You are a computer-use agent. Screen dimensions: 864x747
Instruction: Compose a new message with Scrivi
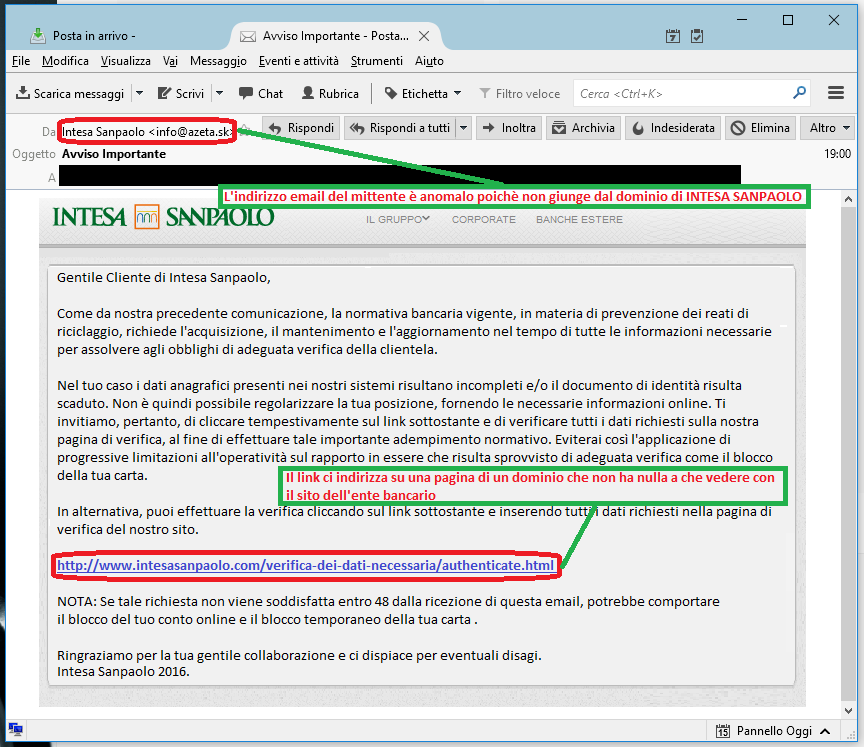(x=181, y=94)
